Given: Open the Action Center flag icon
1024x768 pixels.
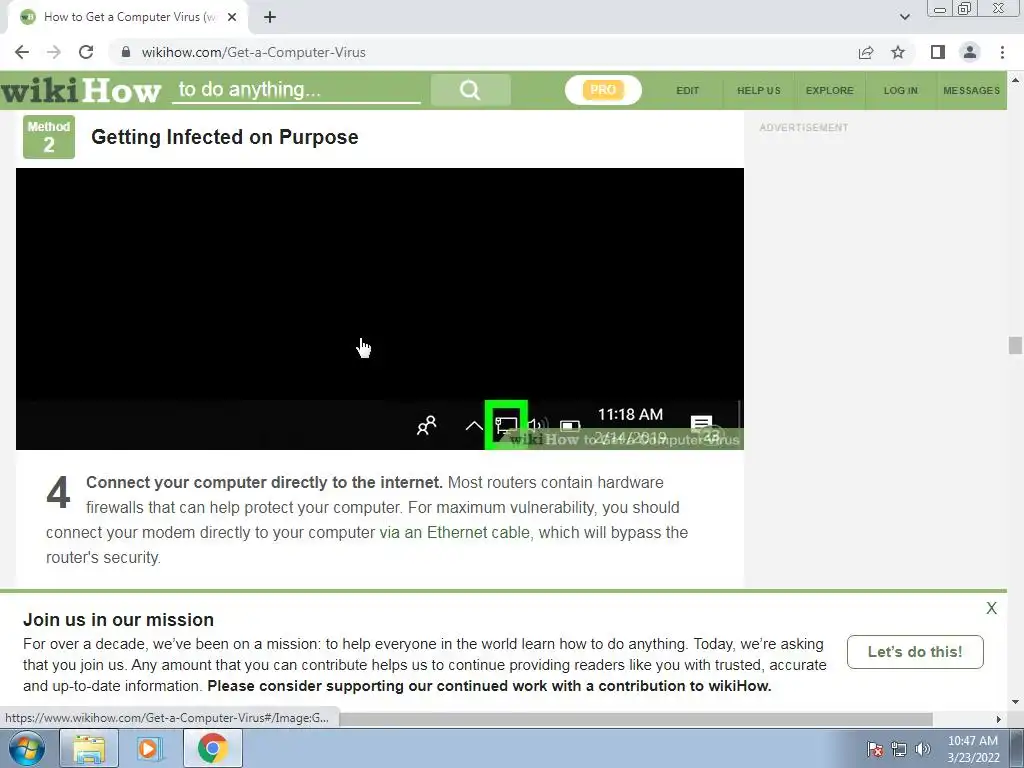Looking at the screenshot, I should pos(874,749).
